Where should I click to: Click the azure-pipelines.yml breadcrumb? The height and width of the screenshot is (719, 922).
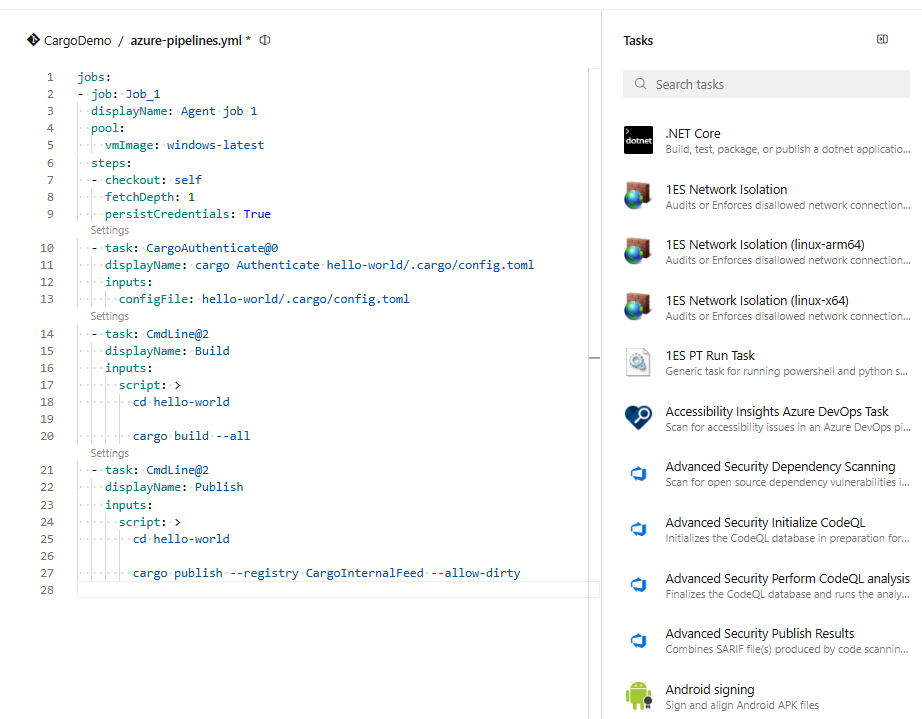(x=186, y=41)
